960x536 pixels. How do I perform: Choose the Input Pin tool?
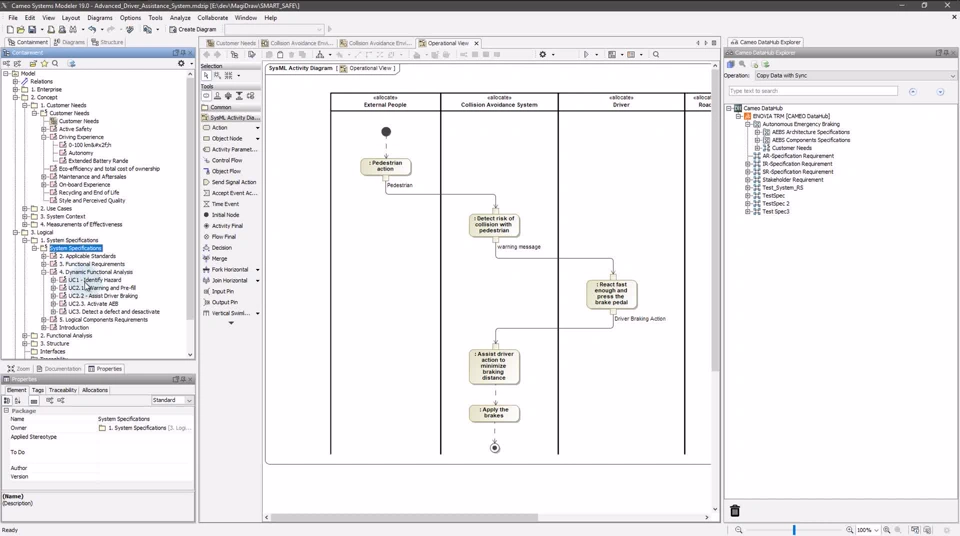pyautogui.click(x=222, y=292)
